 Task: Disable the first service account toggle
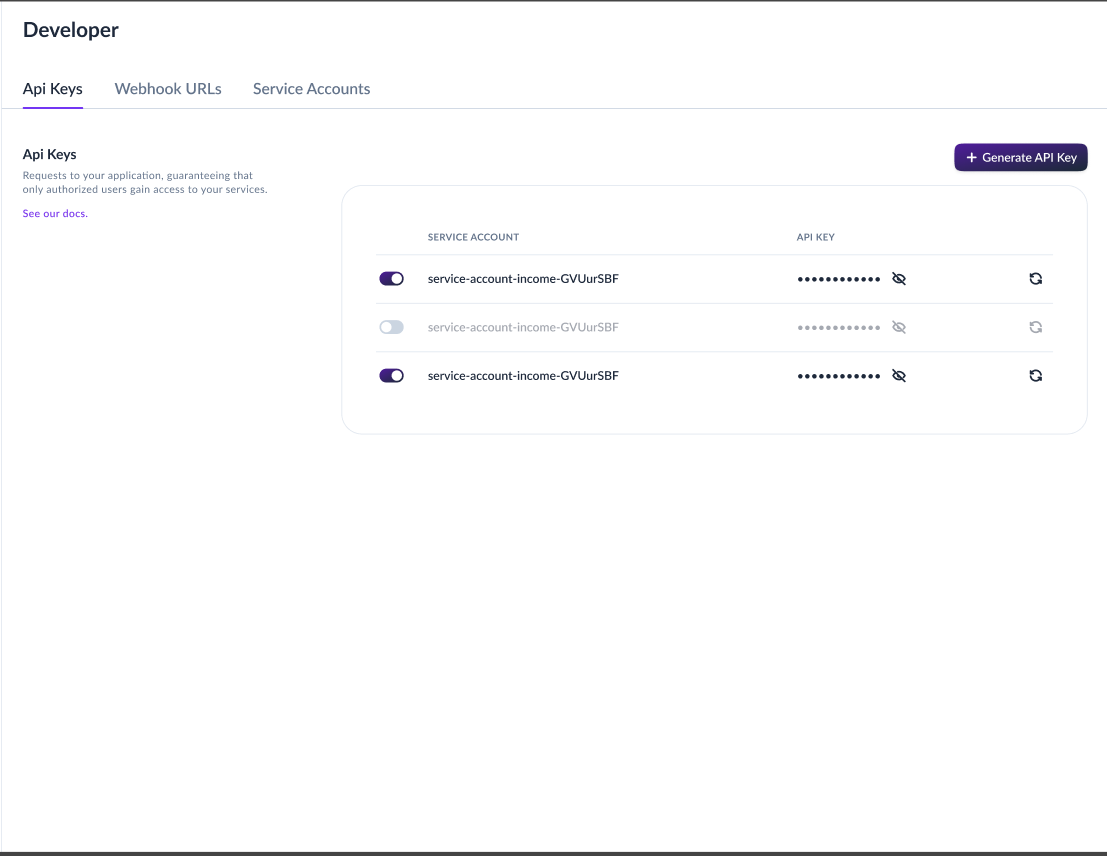[391, 278]
